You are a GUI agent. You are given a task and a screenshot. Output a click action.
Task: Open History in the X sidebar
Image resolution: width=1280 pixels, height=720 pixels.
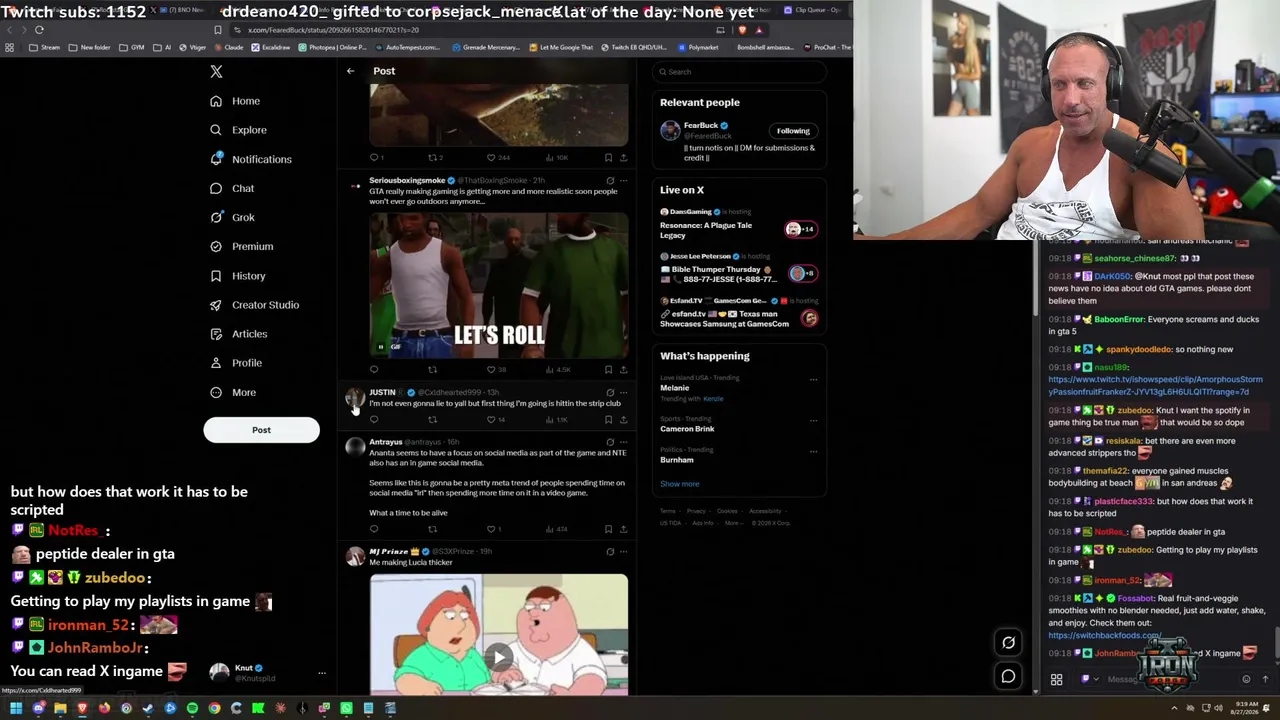click(x=238, y=276)
